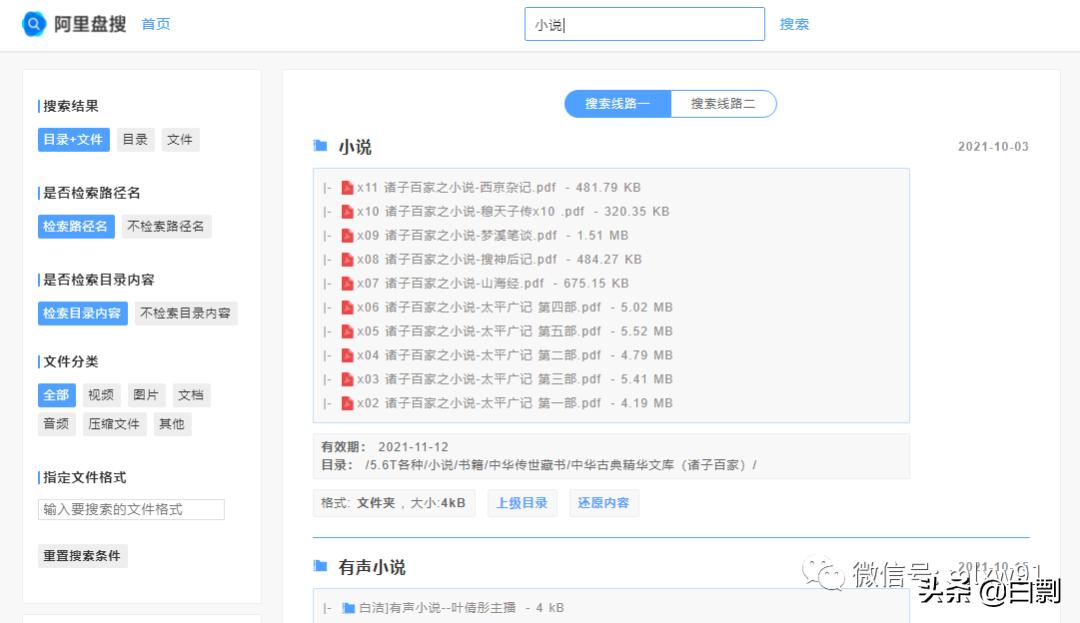Filter results by 视频 category

101,394
